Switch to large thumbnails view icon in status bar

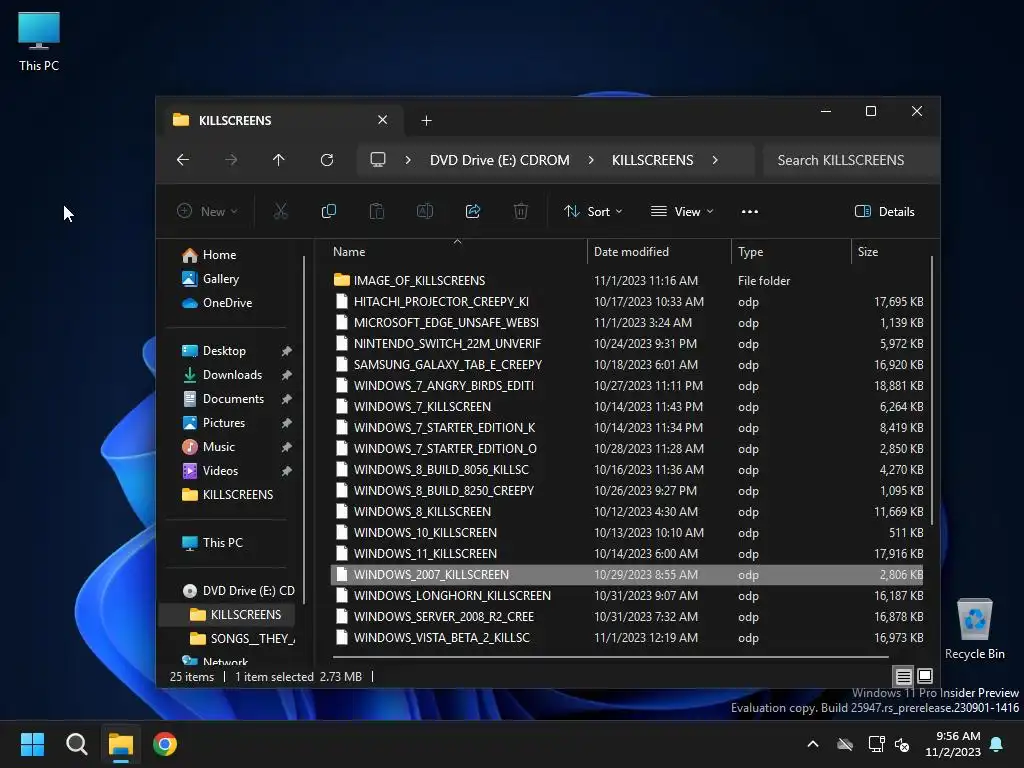(x=925, y=676)
